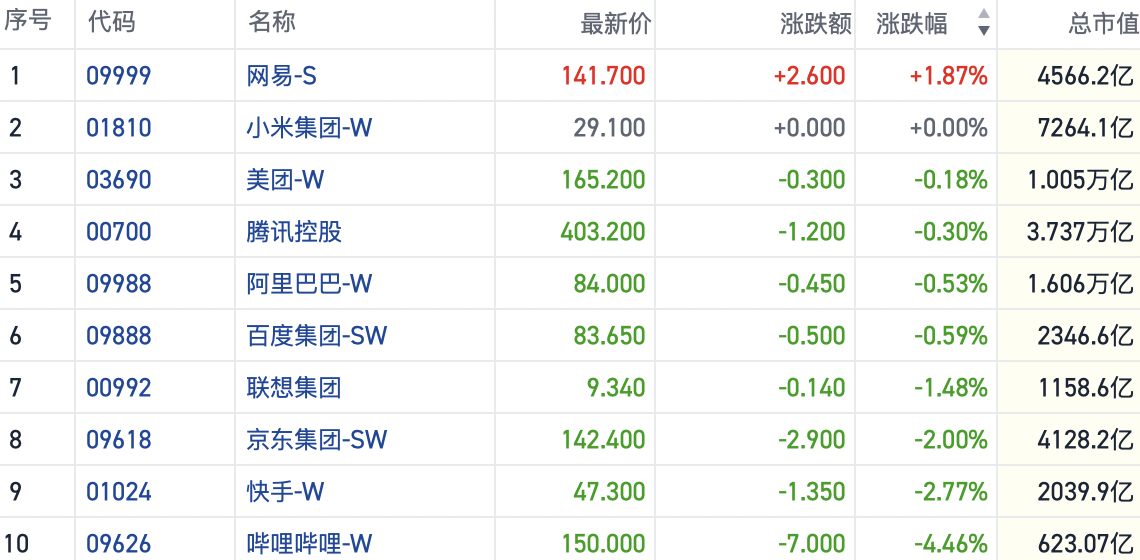The image size is (1140, 560).
Task: Select the 代码 column header
Action: 112,22
